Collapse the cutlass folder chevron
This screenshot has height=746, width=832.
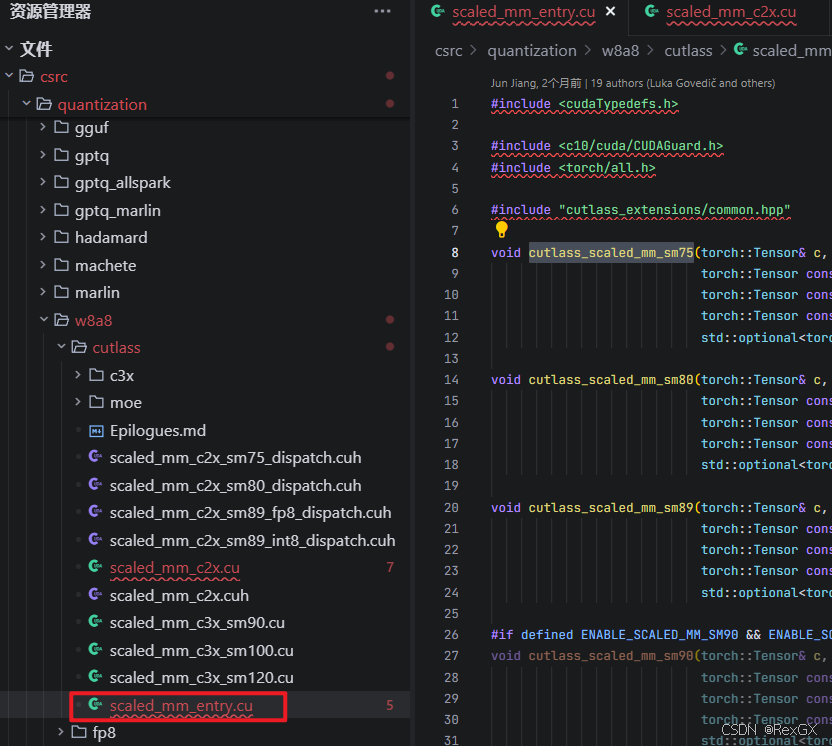tap(62, 347)
